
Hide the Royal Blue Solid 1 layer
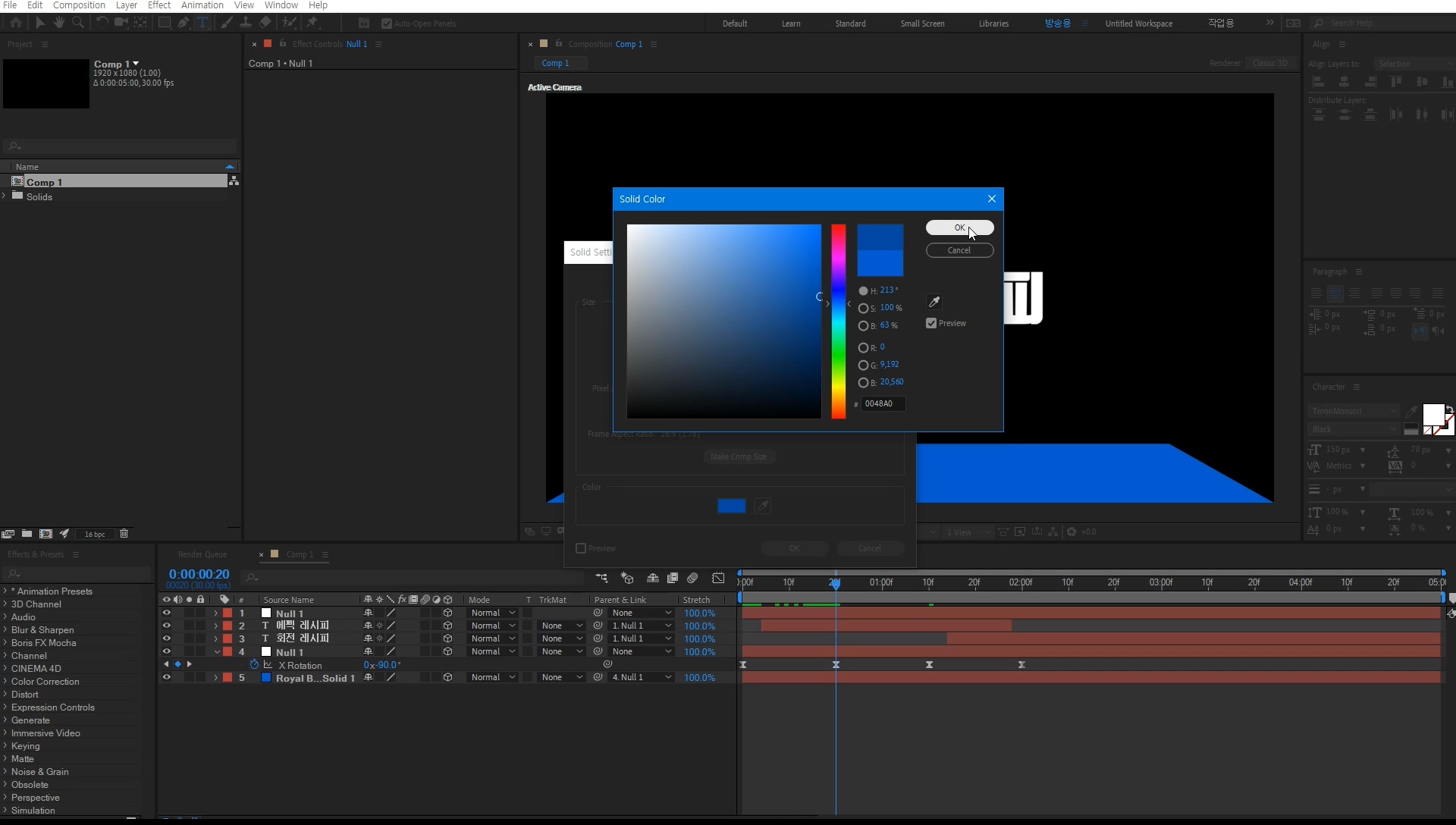point(166,677)
